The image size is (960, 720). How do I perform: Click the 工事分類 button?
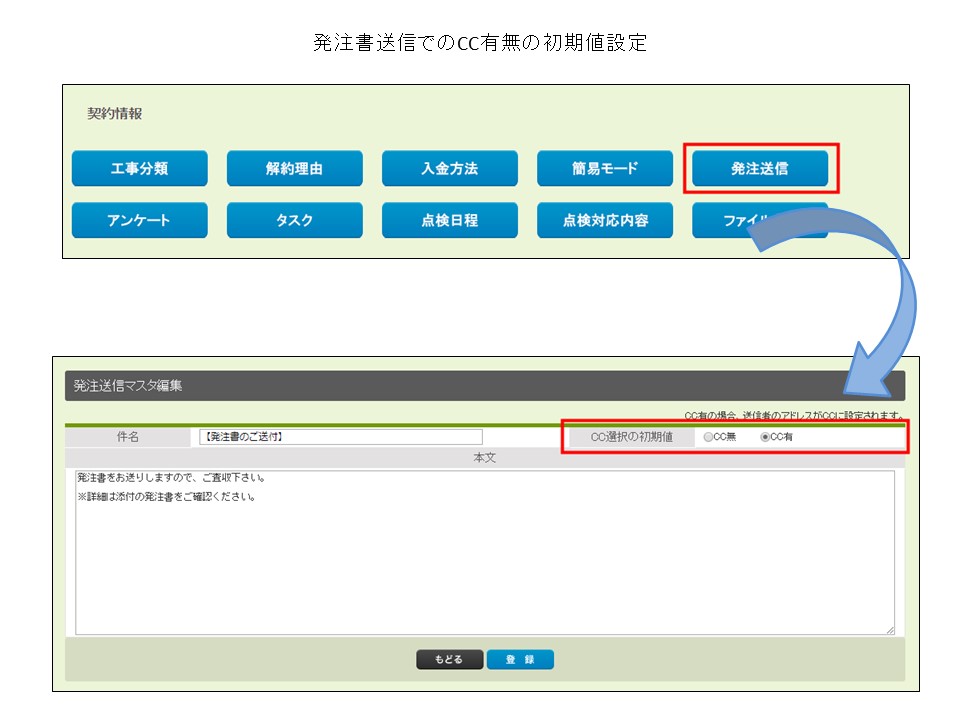pyautogui.click(x=139, y=168)
